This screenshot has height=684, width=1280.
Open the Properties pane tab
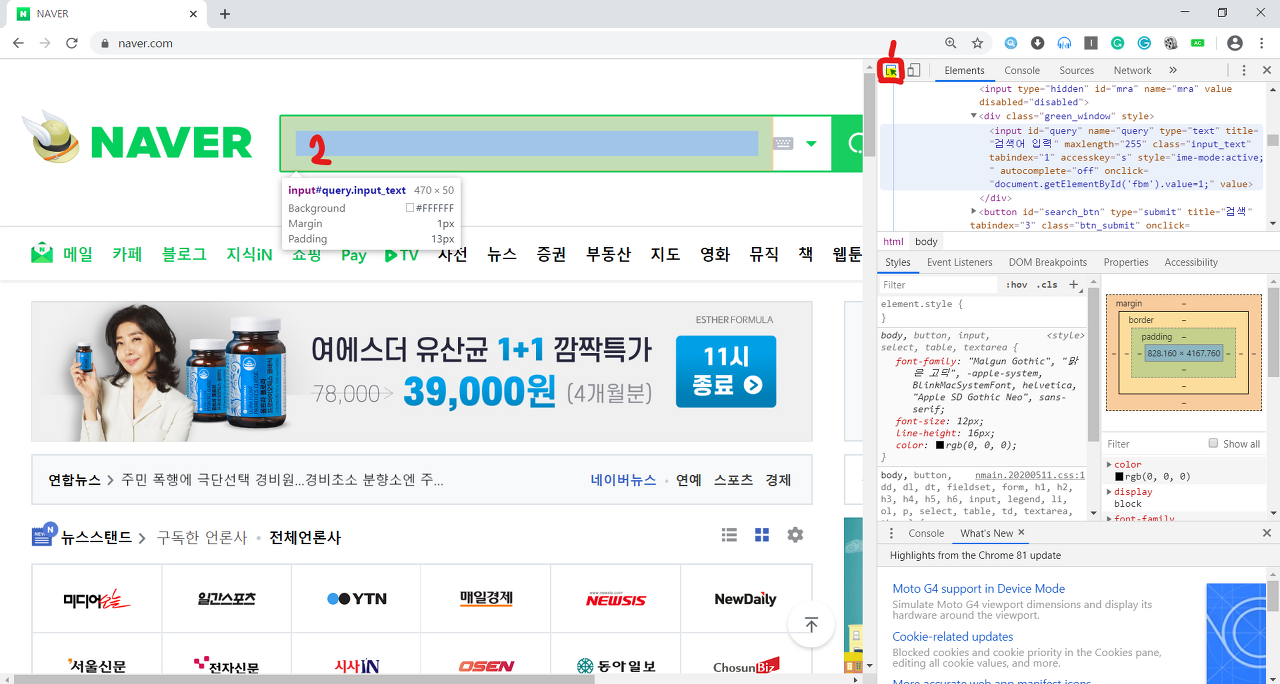coord(1126,262)
